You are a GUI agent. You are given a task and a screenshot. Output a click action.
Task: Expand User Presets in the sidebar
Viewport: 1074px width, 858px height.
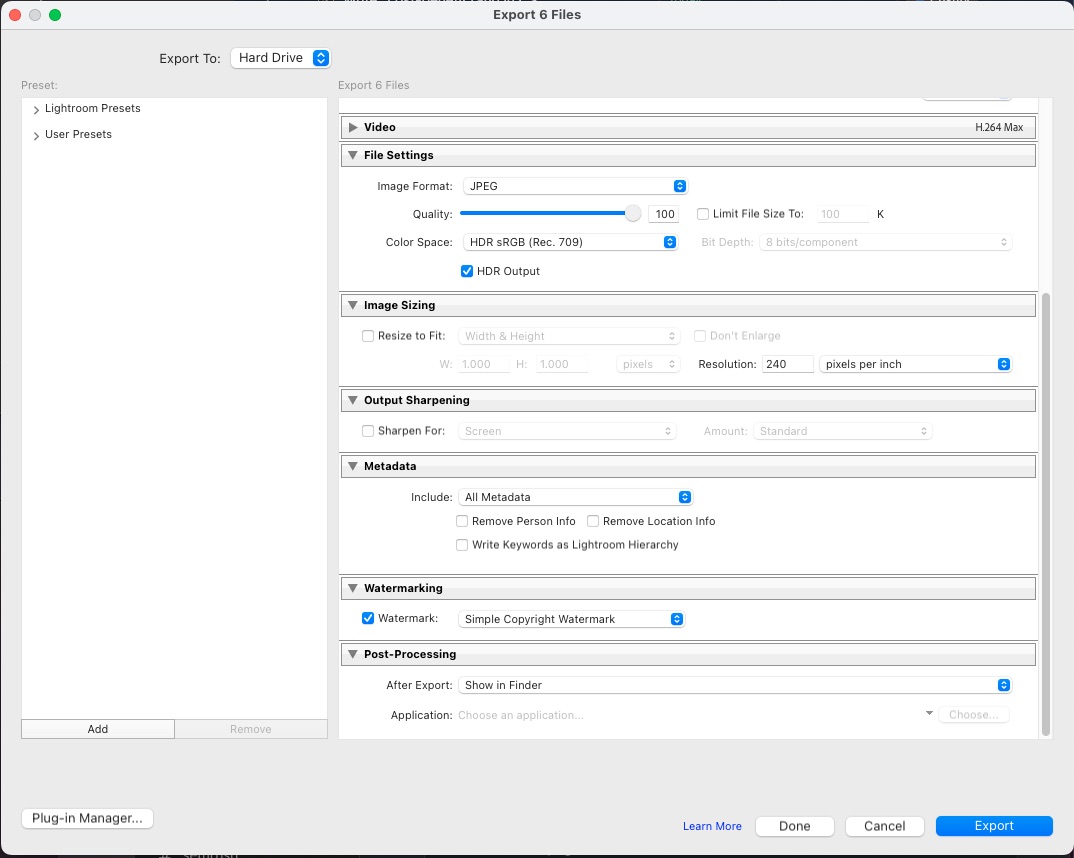pyautogui.click(x=36, y=134)
